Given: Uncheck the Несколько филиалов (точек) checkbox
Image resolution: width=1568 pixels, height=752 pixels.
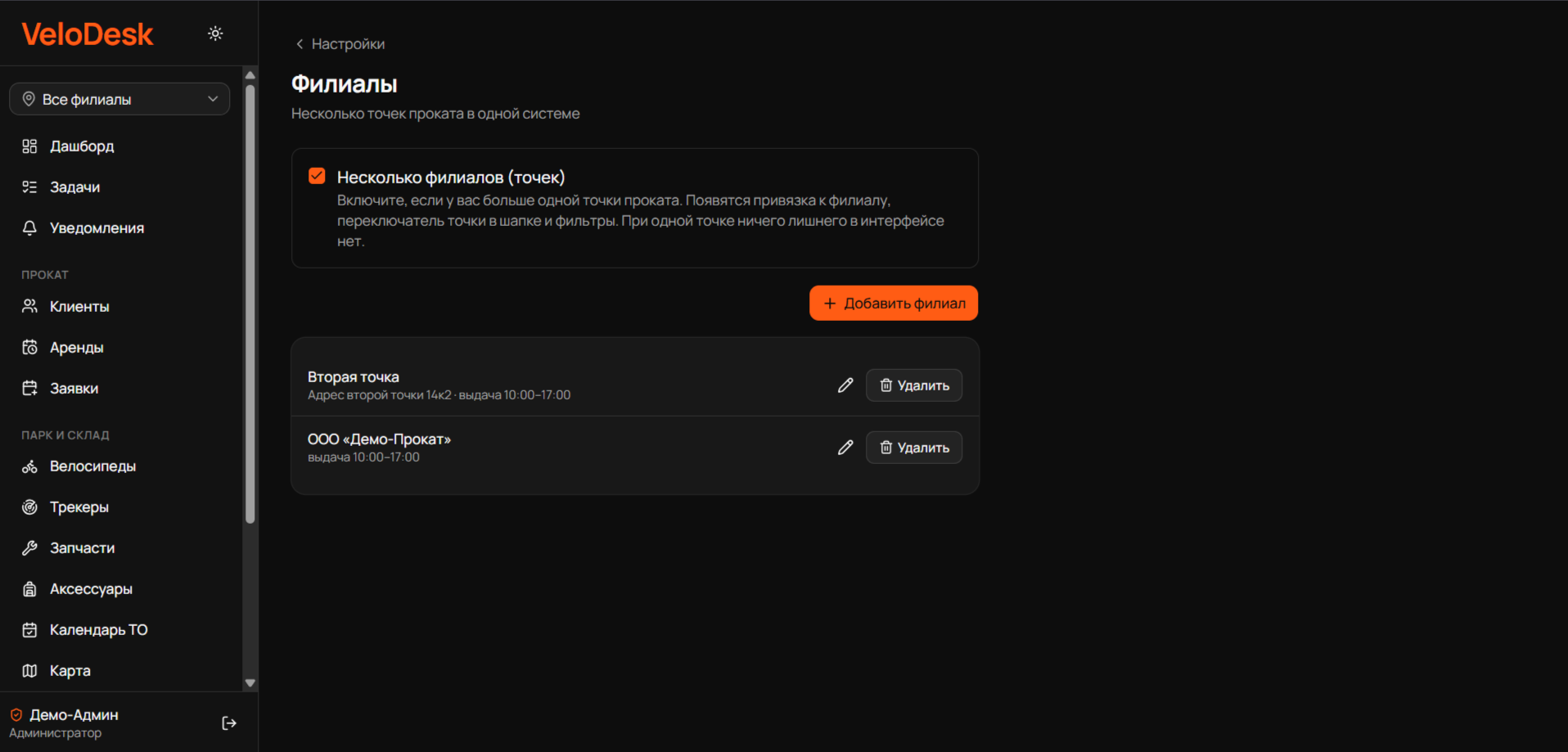Looking at the screenshot, I should 317,176.
